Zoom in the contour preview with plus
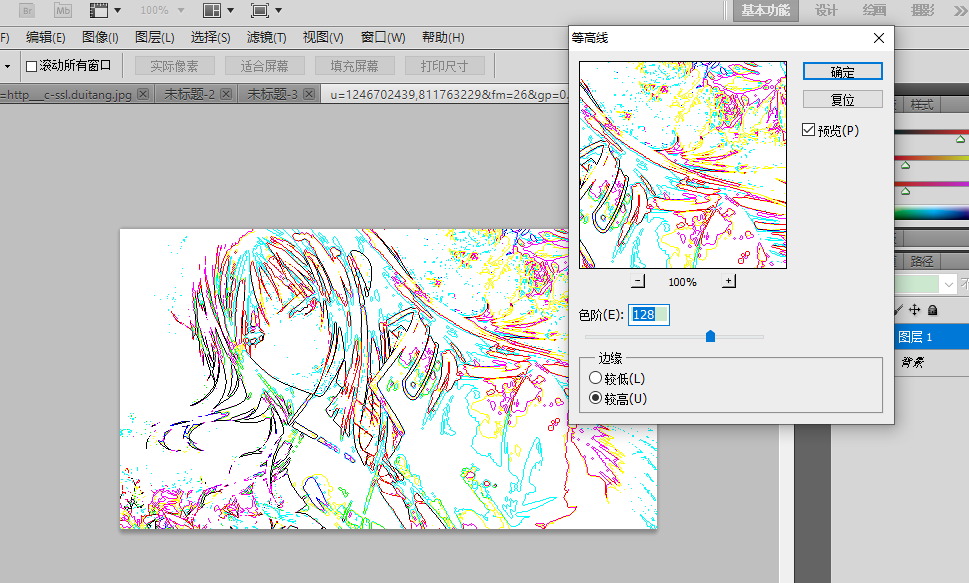 point(729,281)
